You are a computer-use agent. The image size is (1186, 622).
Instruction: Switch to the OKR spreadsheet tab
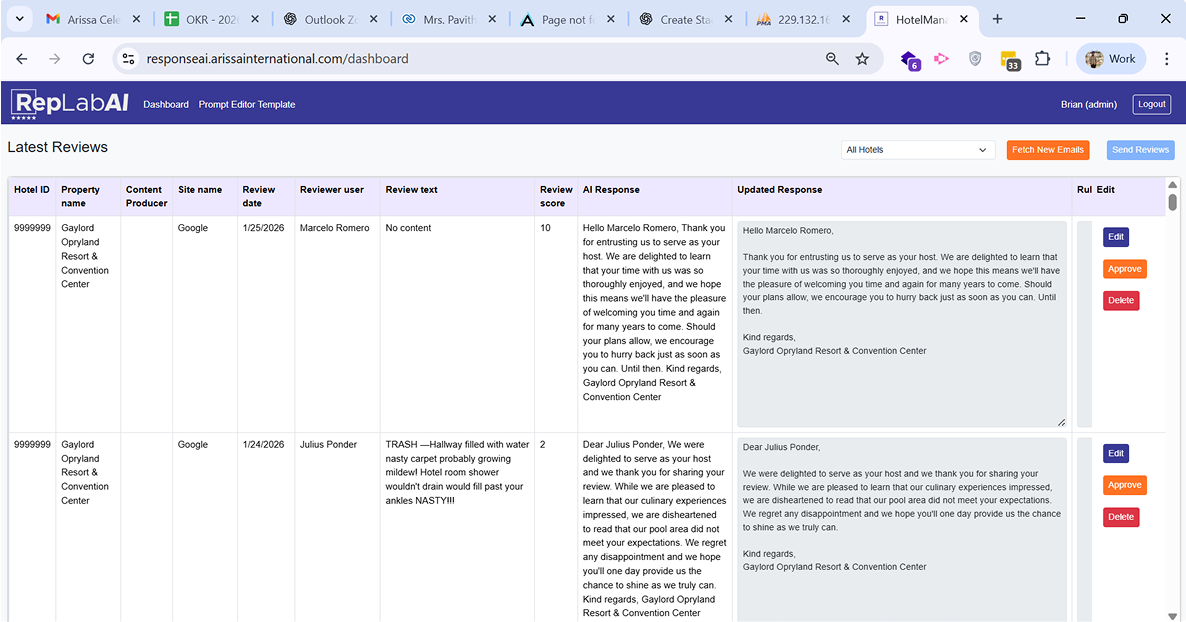[x=210, y=19]
